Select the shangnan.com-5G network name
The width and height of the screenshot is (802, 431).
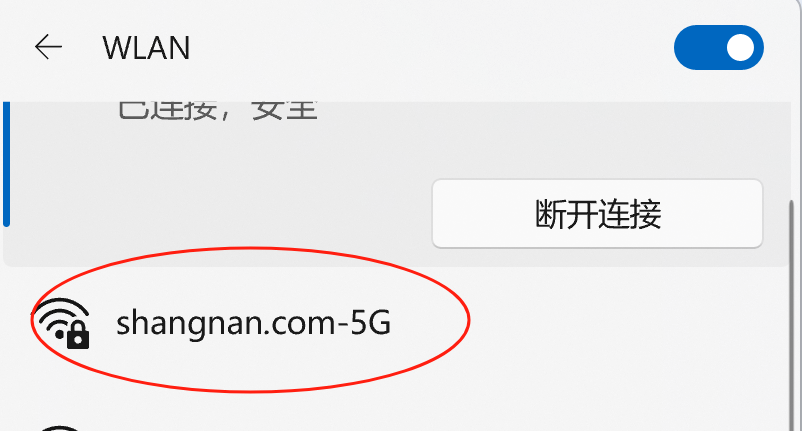click(x=253, y=323)
